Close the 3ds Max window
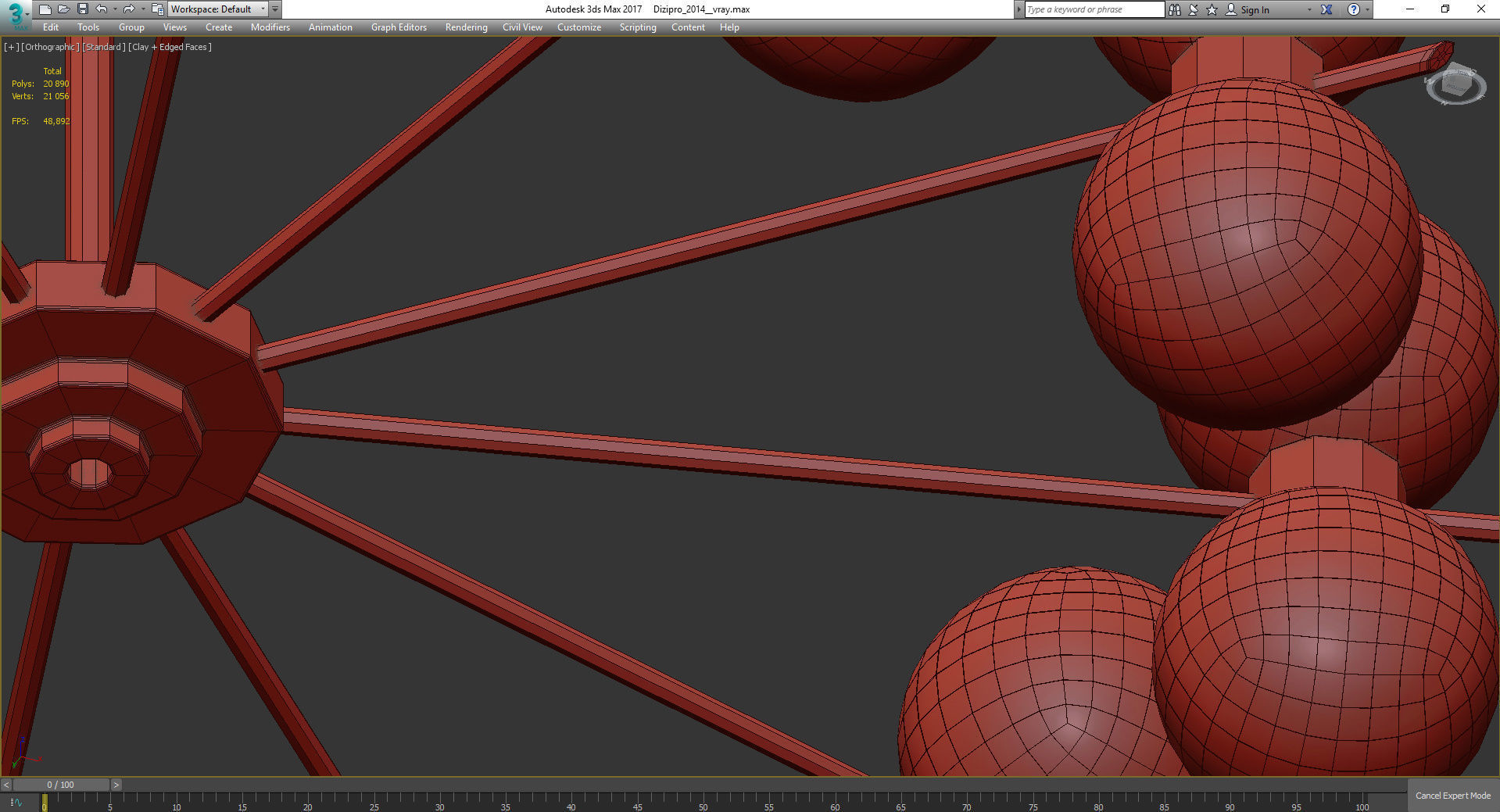The width and height of the screenshot is (1500, 812). pyautogui.click(x=1480, y=9)
